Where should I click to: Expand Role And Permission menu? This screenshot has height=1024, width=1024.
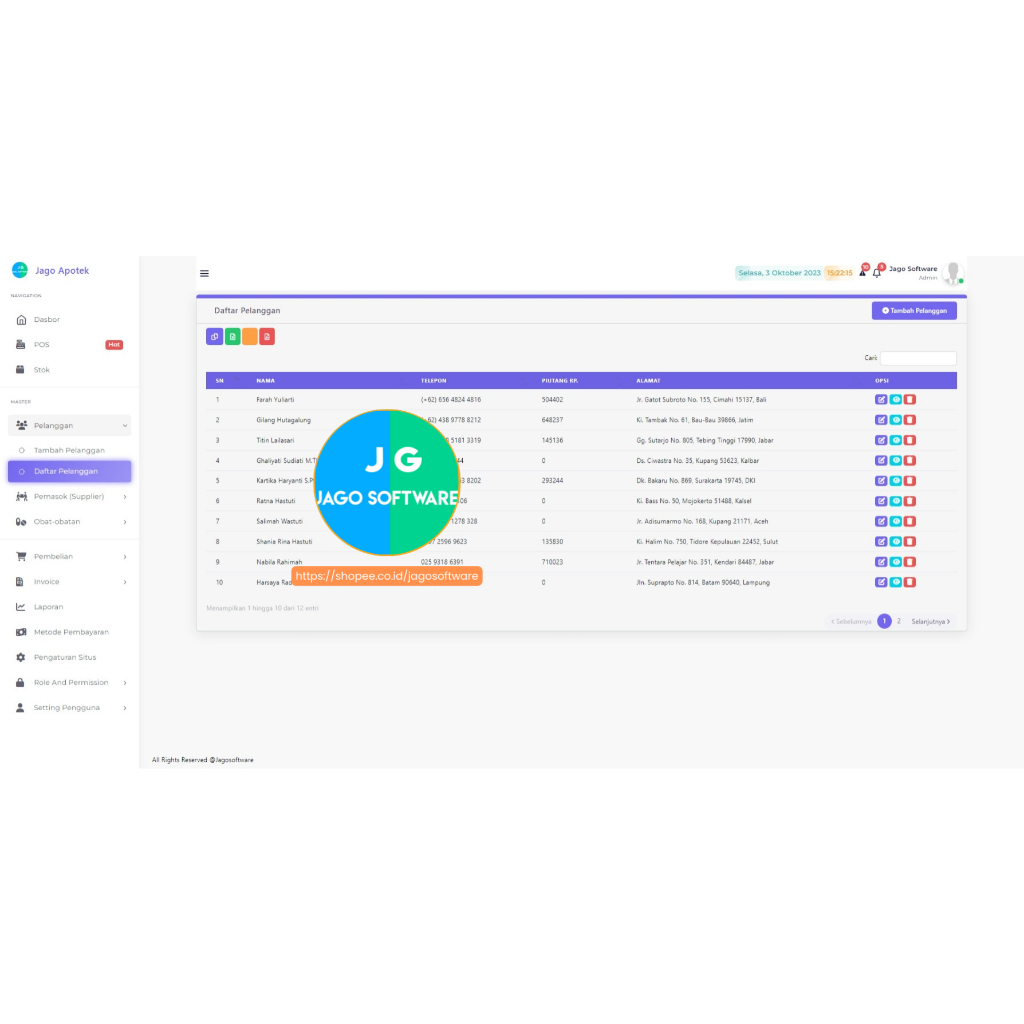click(70, 682)
